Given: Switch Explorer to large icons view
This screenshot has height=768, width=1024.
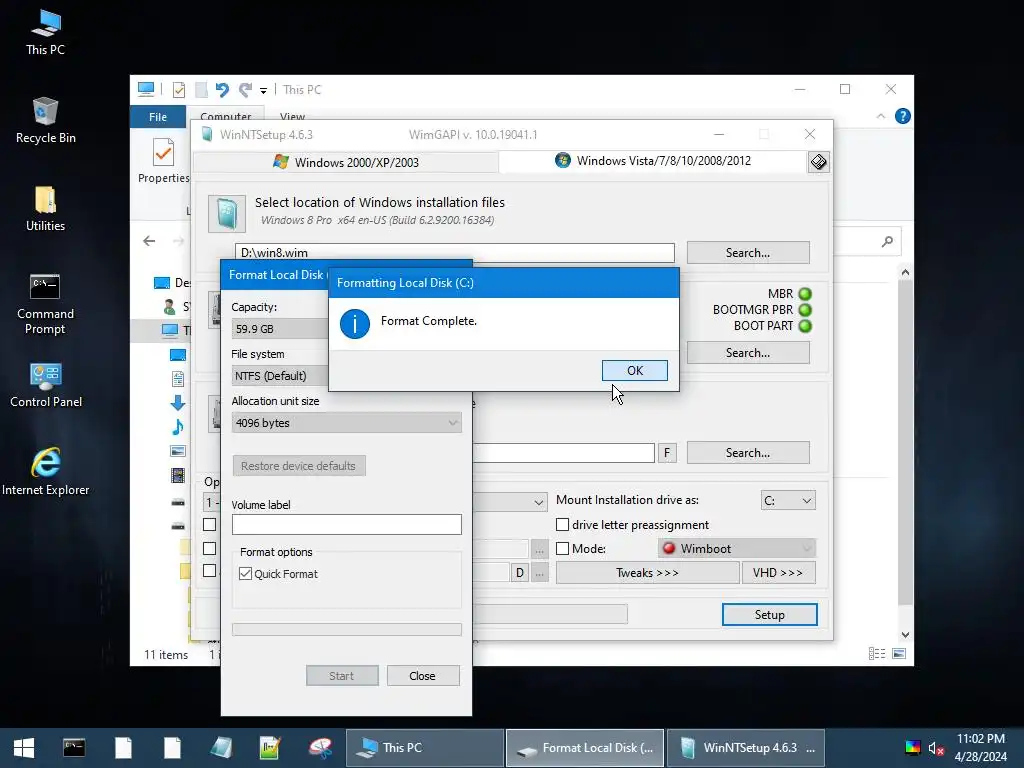Looking at the screenshot, I should coord(899,654).
